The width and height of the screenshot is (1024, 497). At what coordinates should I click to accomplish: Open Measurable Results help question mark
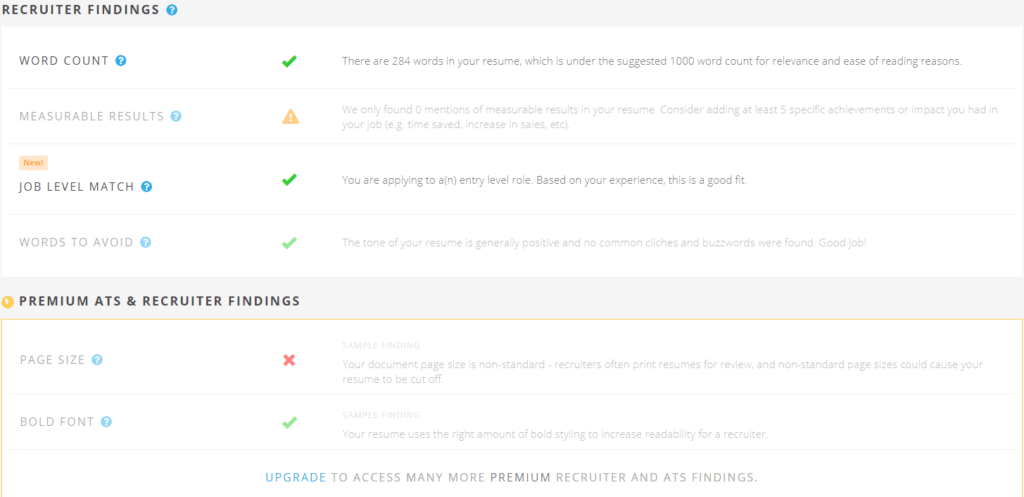click(x=176, y=116)
